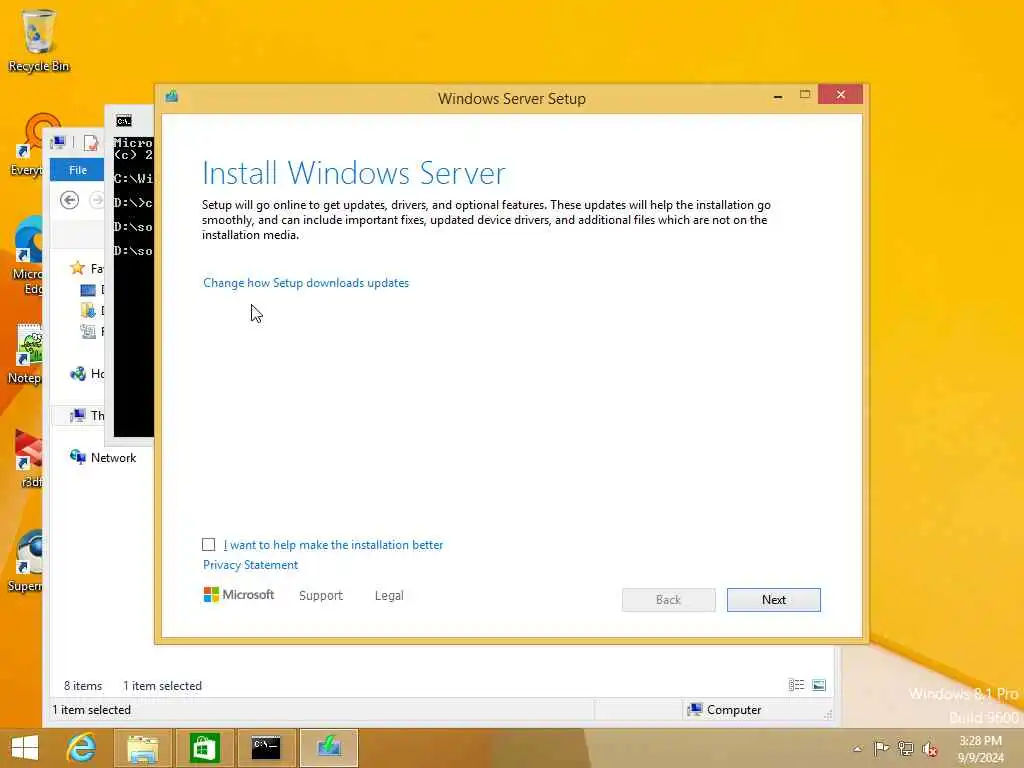Select the Downloads item under Favorites

[x=92, y=310]
